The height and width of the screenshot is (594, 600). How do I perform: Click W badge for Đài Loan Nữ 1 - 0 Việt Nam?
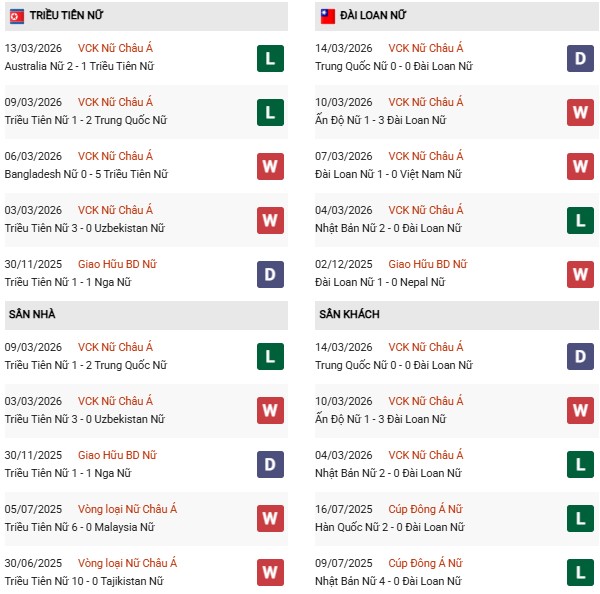click(x=581, y=166)
